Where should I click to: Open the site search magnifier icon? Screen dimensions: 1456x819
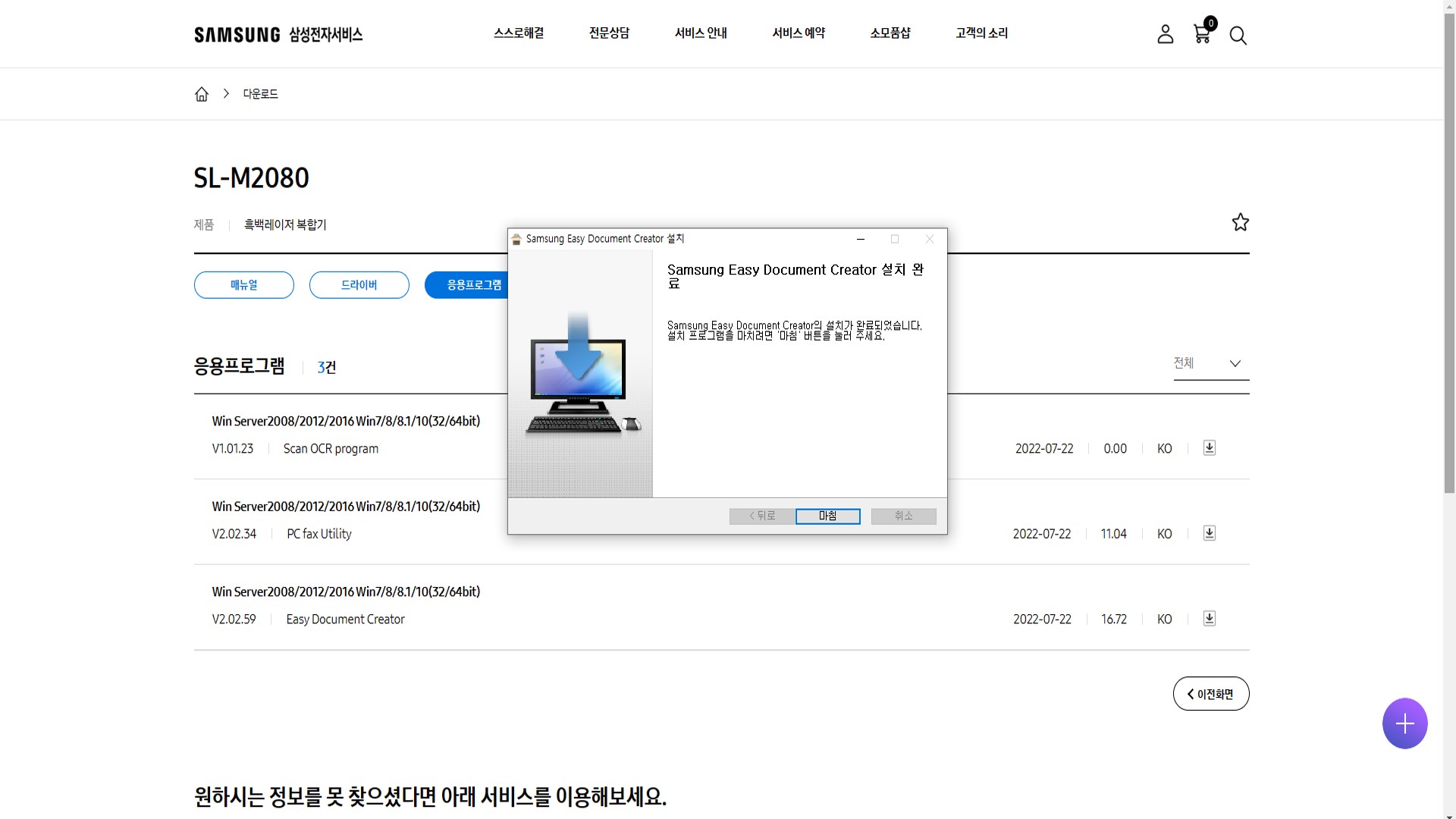1238,36
